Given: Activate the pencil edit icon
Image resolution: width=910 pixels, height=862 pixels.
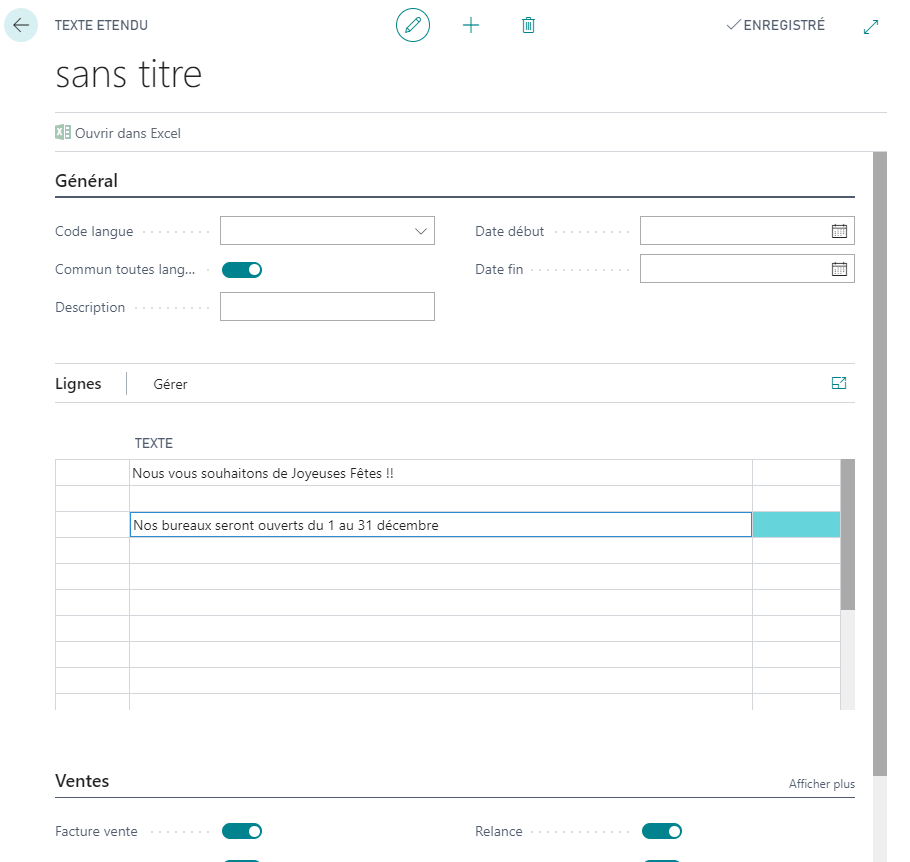Looking at the screenshot, I should point(413,26).
